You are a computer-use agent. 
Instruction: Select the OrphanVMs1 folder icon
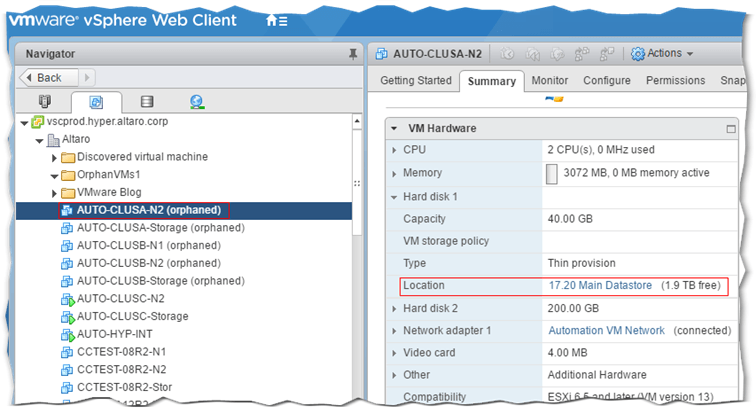pos(68,175)
